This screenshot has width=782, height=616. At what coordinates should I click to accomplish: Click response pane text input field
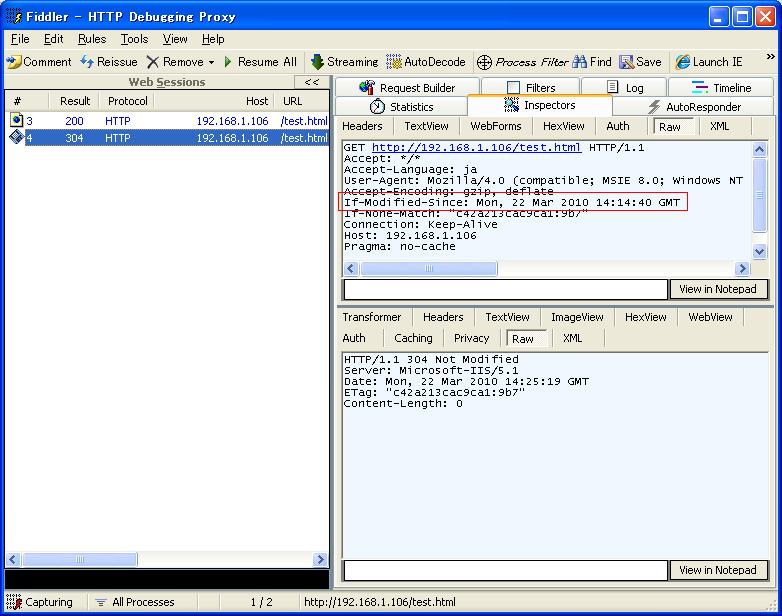[506, 570]
